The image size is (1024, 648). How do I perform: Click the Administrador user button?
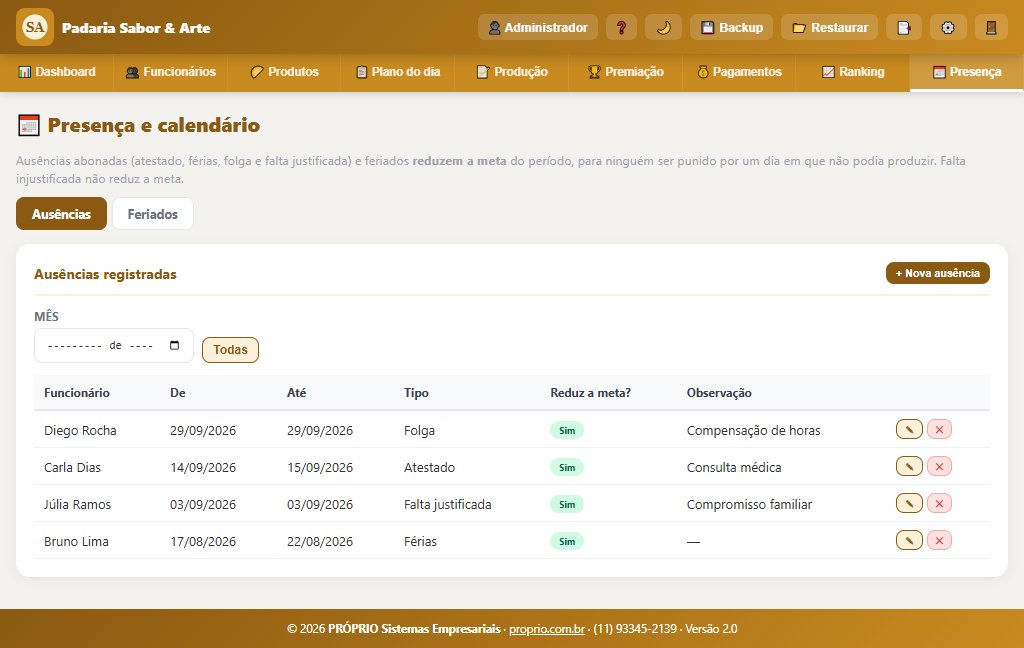[x=537, y=27]
